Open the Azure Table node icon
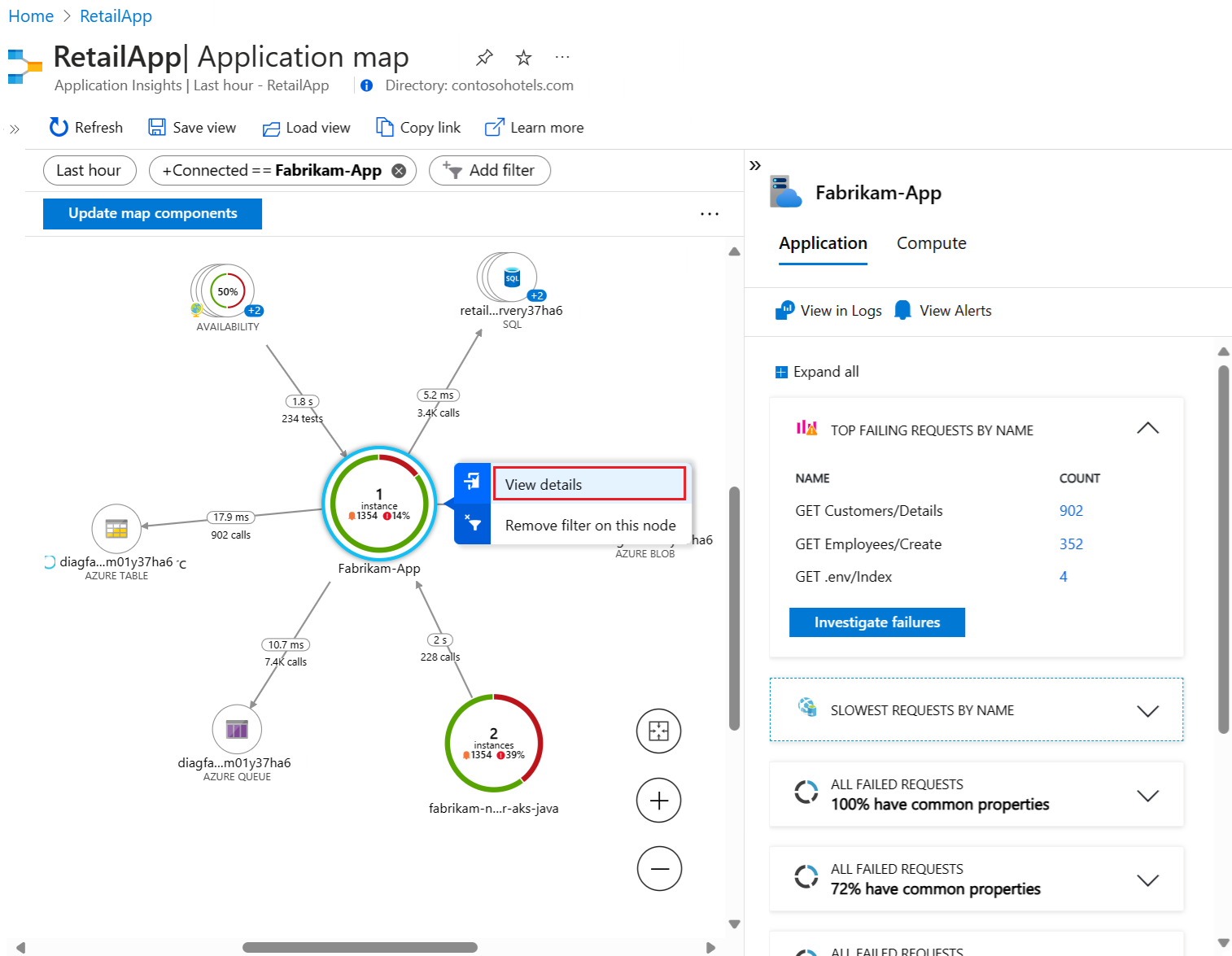Screen dimensions: 1232x956 tap(116, 529)
